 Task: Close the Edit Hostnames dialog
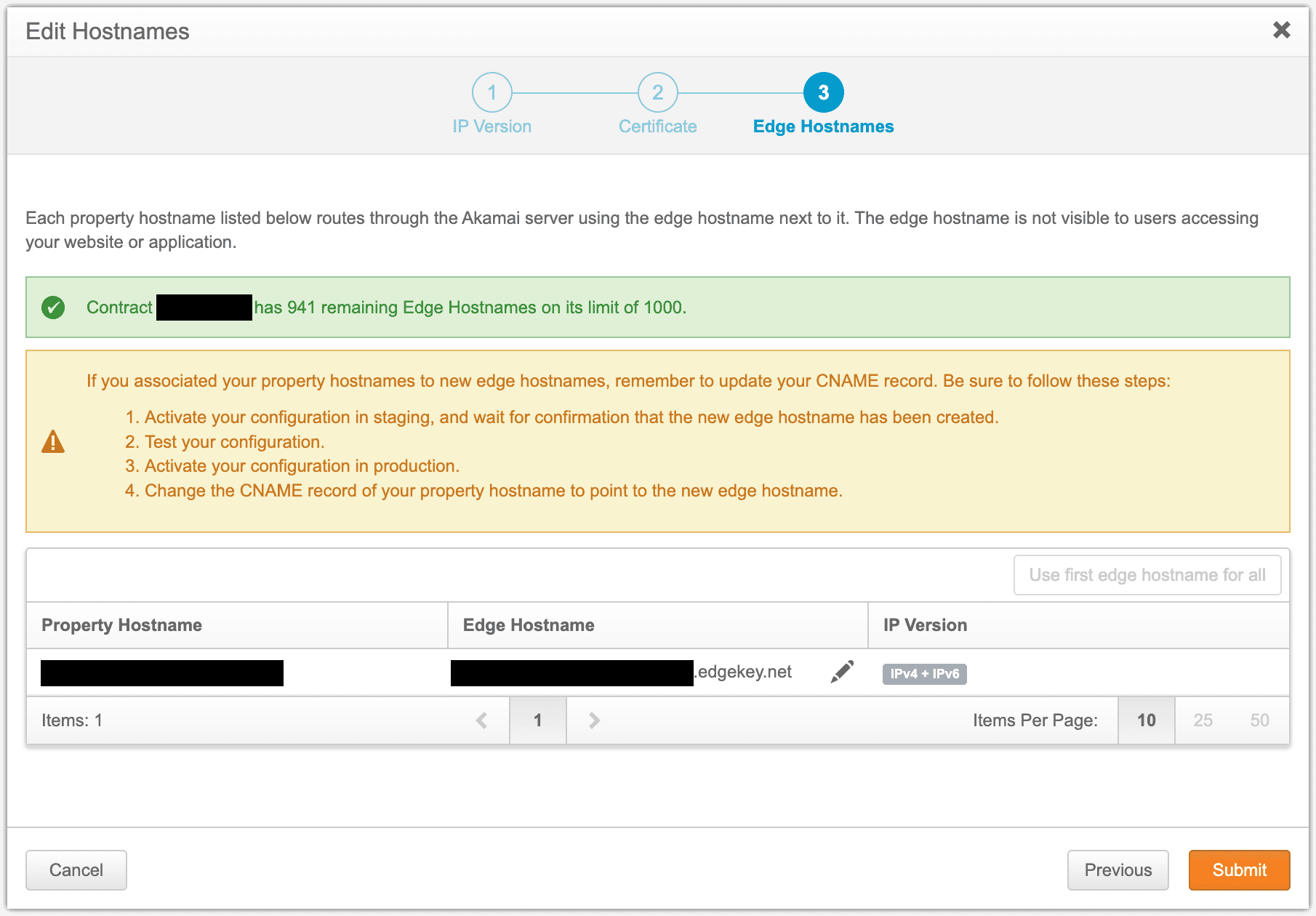1282,30
